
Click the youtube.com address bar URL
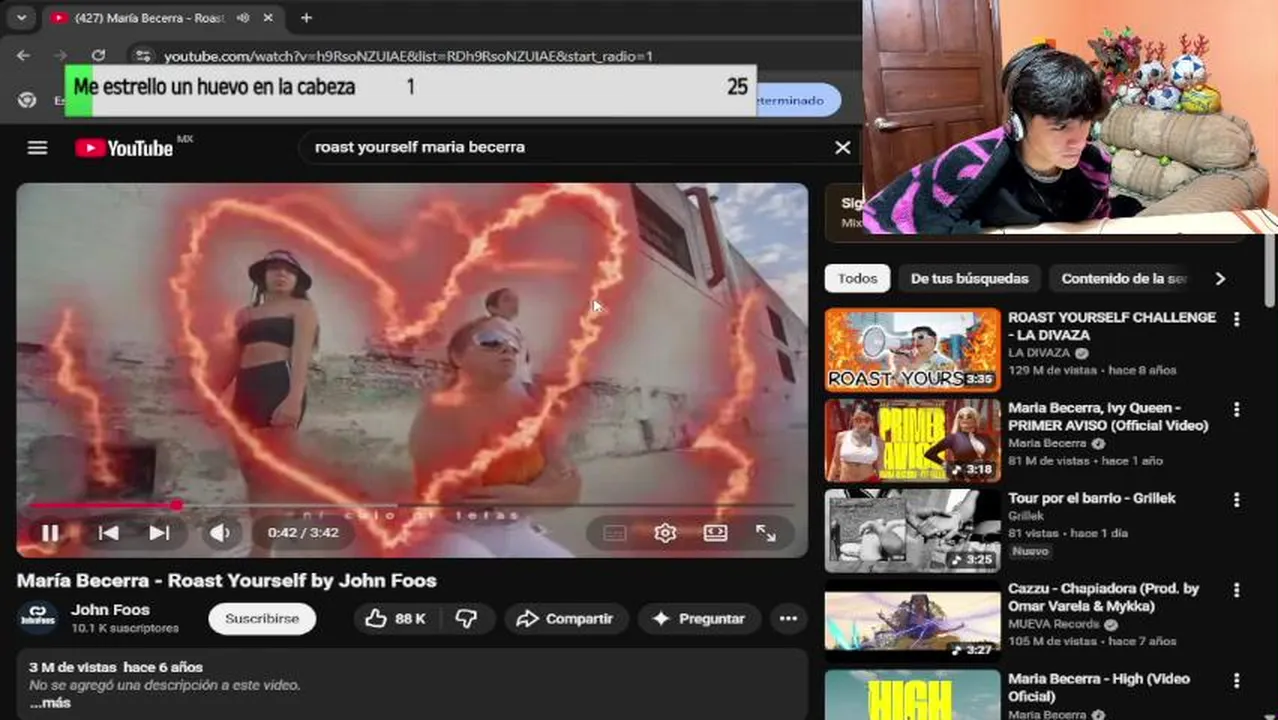(408, 56)
